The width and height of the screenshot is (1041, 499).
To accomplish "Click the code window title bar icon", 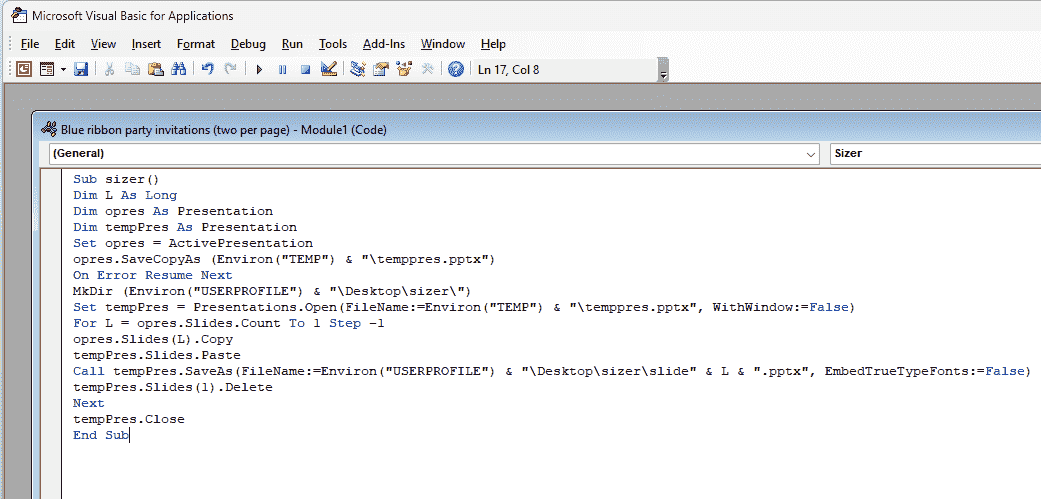I will [48, 129].
